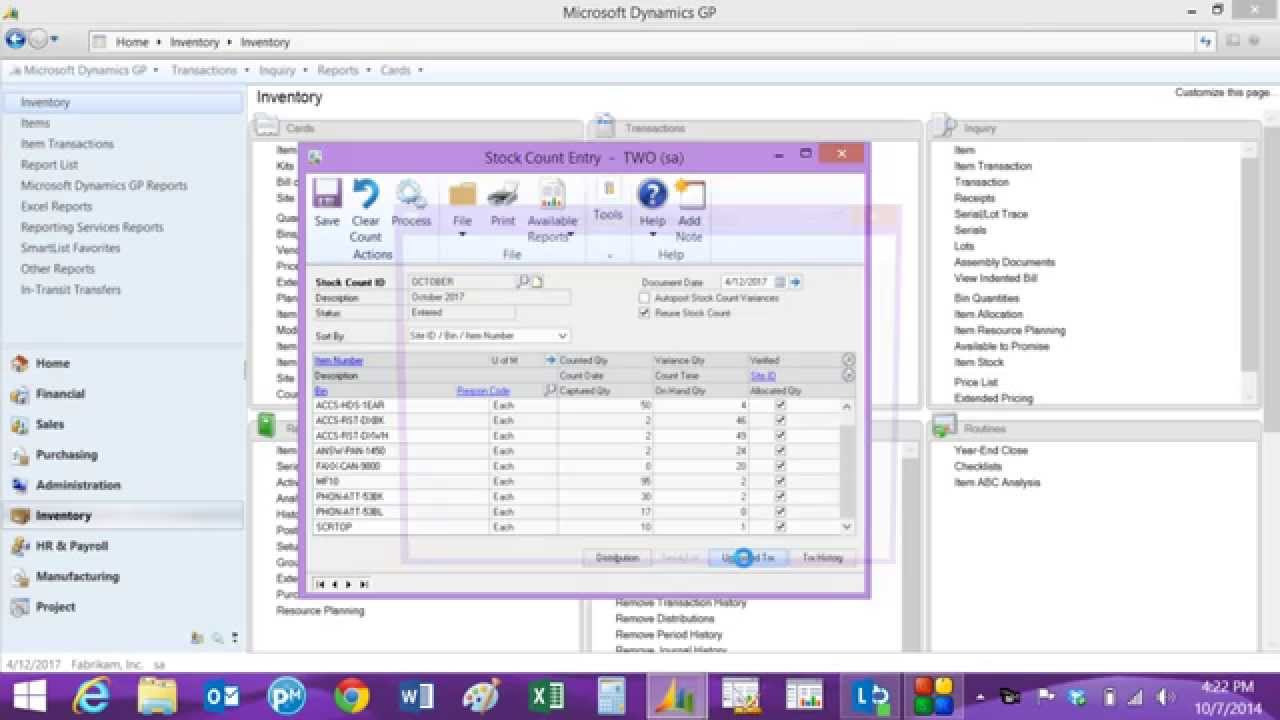This screenshot has height=720, width=1280.
Task: Click the grid scrollbar down arrow
Action: (847, 526)
